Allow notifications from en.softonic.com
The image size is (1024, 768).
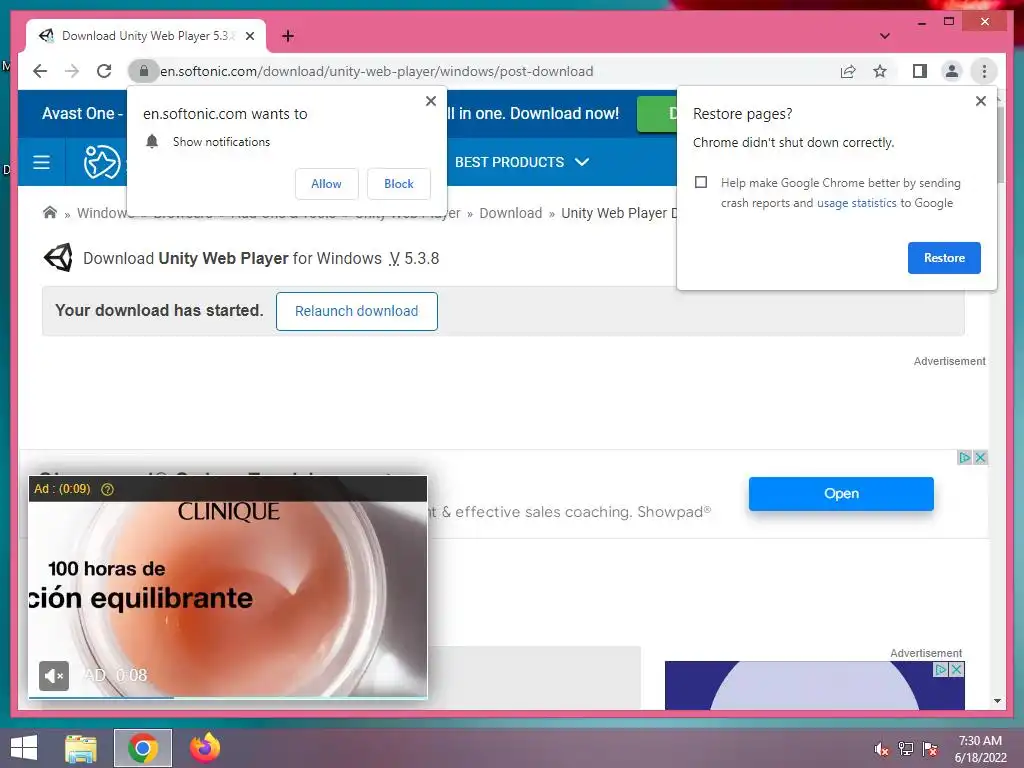coord(327,184)
